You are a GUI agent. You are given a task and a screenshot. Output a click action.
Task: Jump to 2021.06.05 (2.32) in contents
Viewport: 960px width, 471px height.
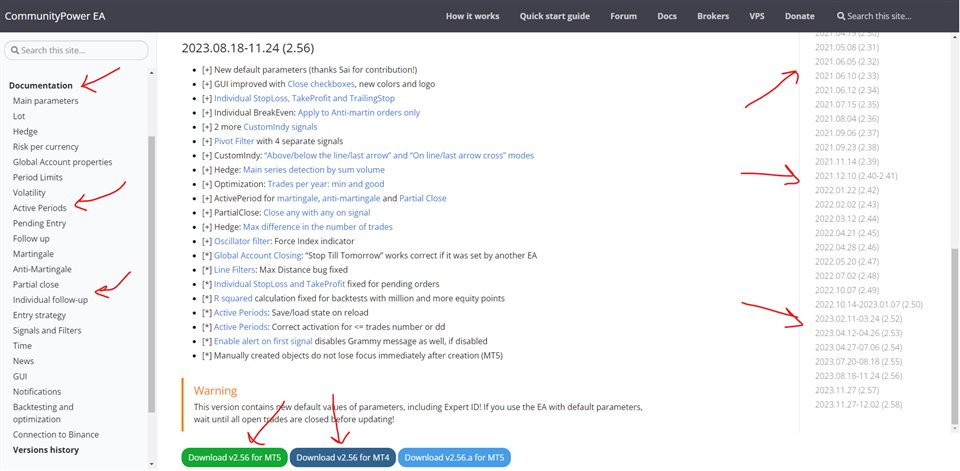[x=847, y=61]
